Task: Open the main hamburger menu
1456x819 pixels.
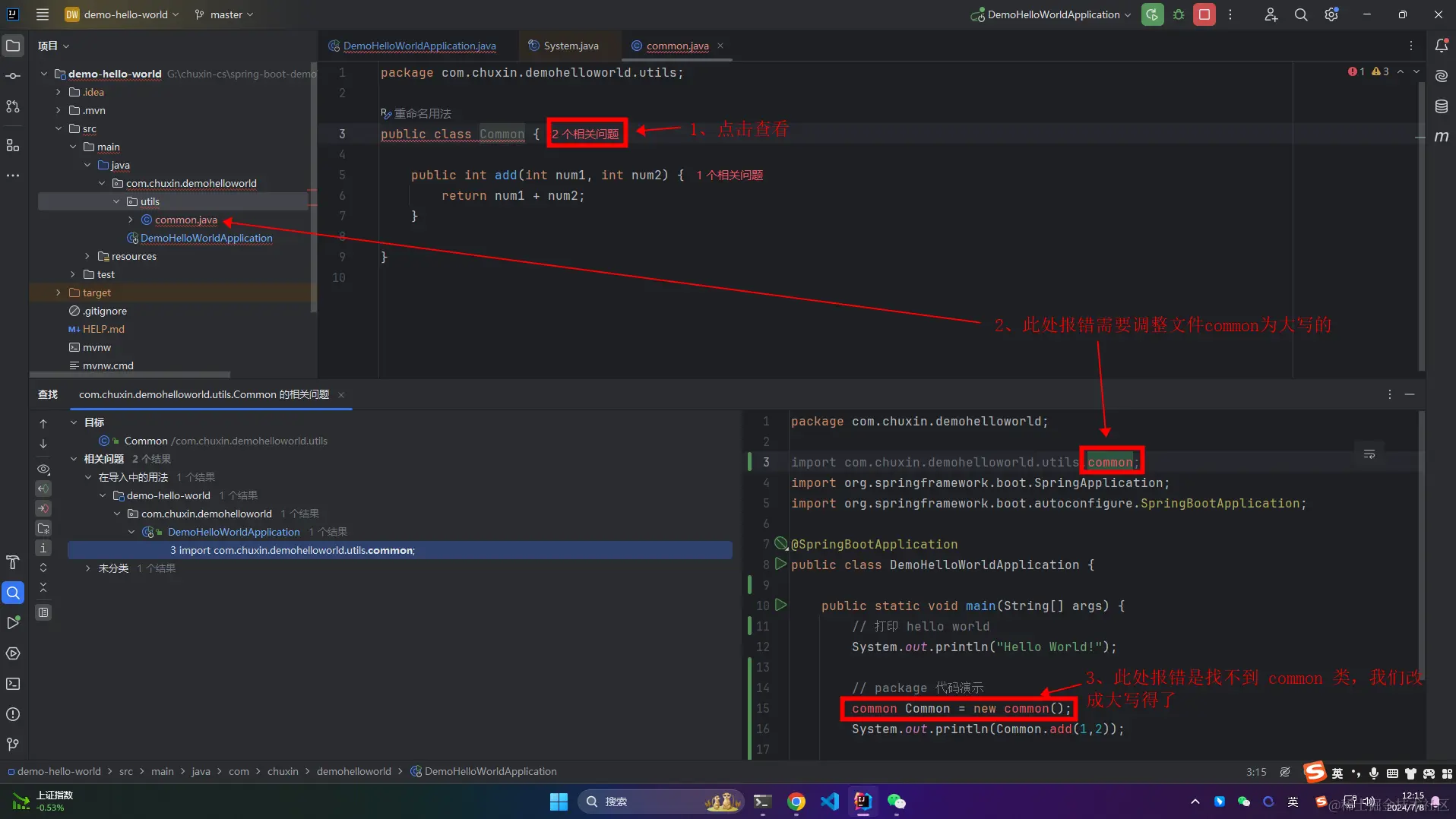Action: 43,14
